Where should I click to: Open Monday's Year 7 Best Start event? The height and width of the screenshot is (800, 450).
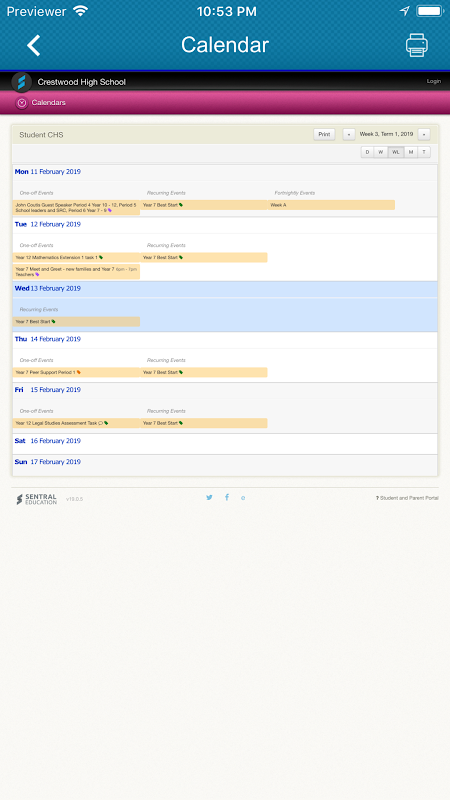tap(204, 205)
